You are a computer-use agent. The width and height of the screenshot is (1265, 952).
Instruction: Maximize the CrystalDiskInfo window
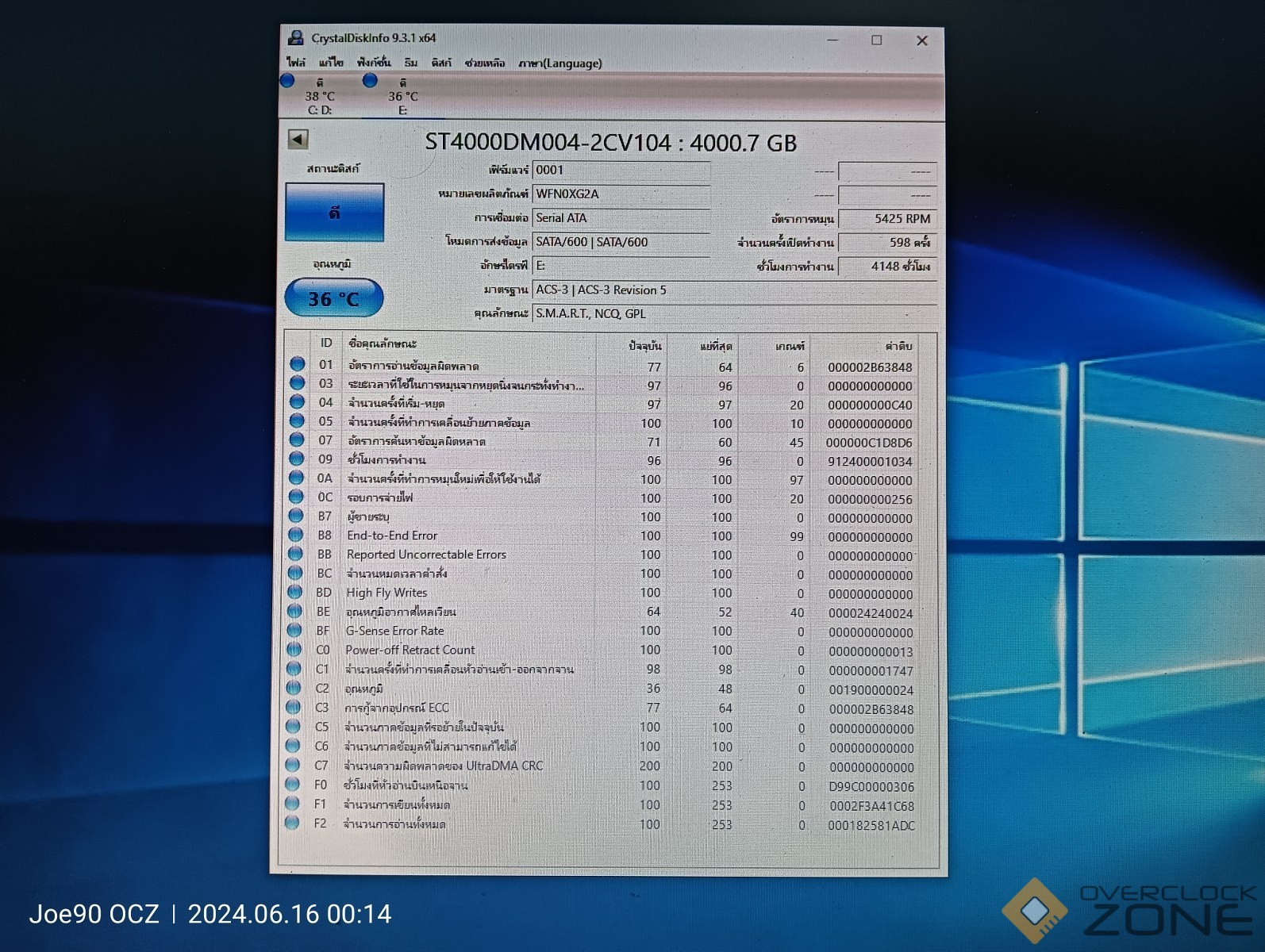point(876,40)
